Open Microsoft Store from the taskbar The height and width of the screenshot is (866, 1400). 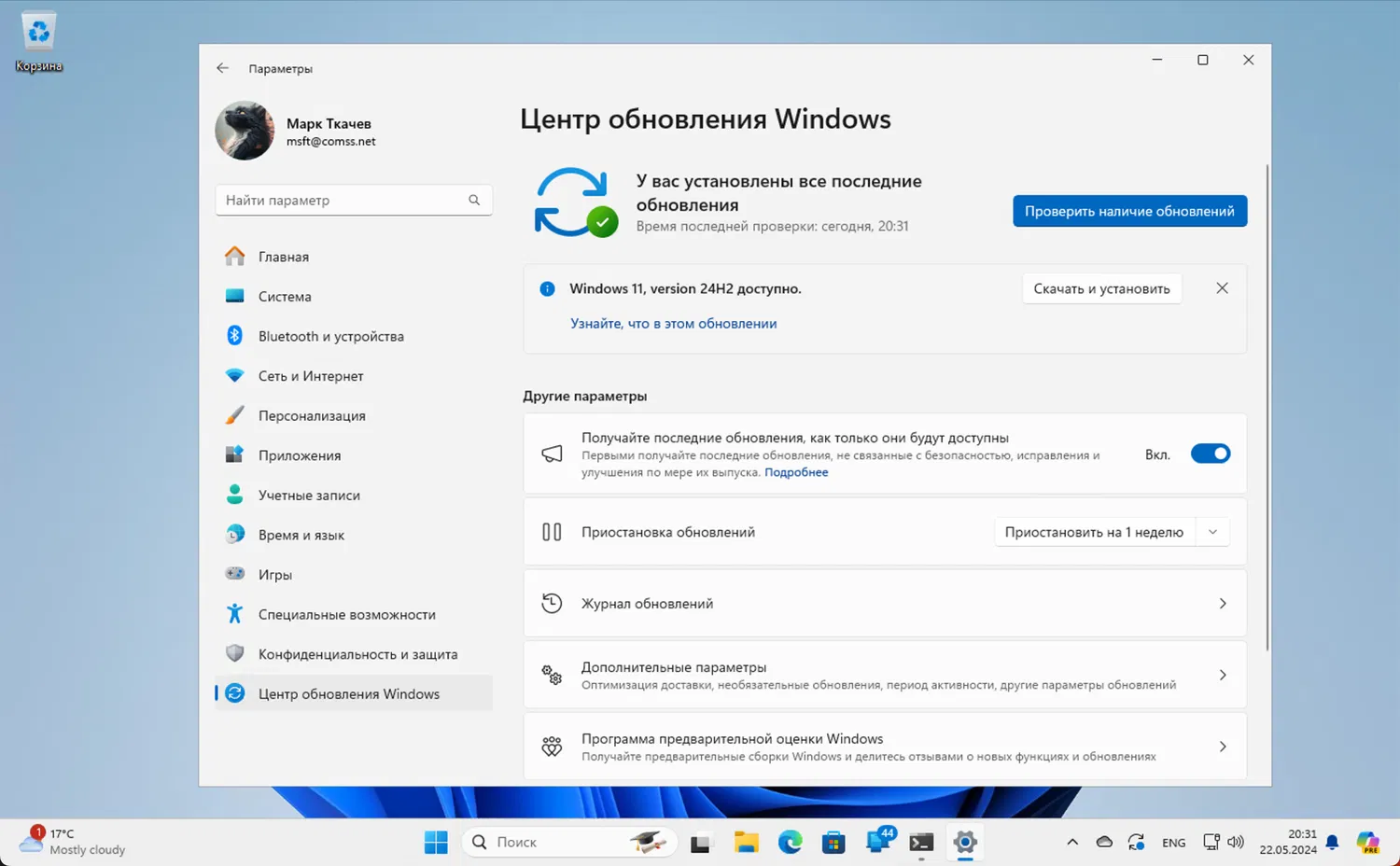[x=833, y=843]
